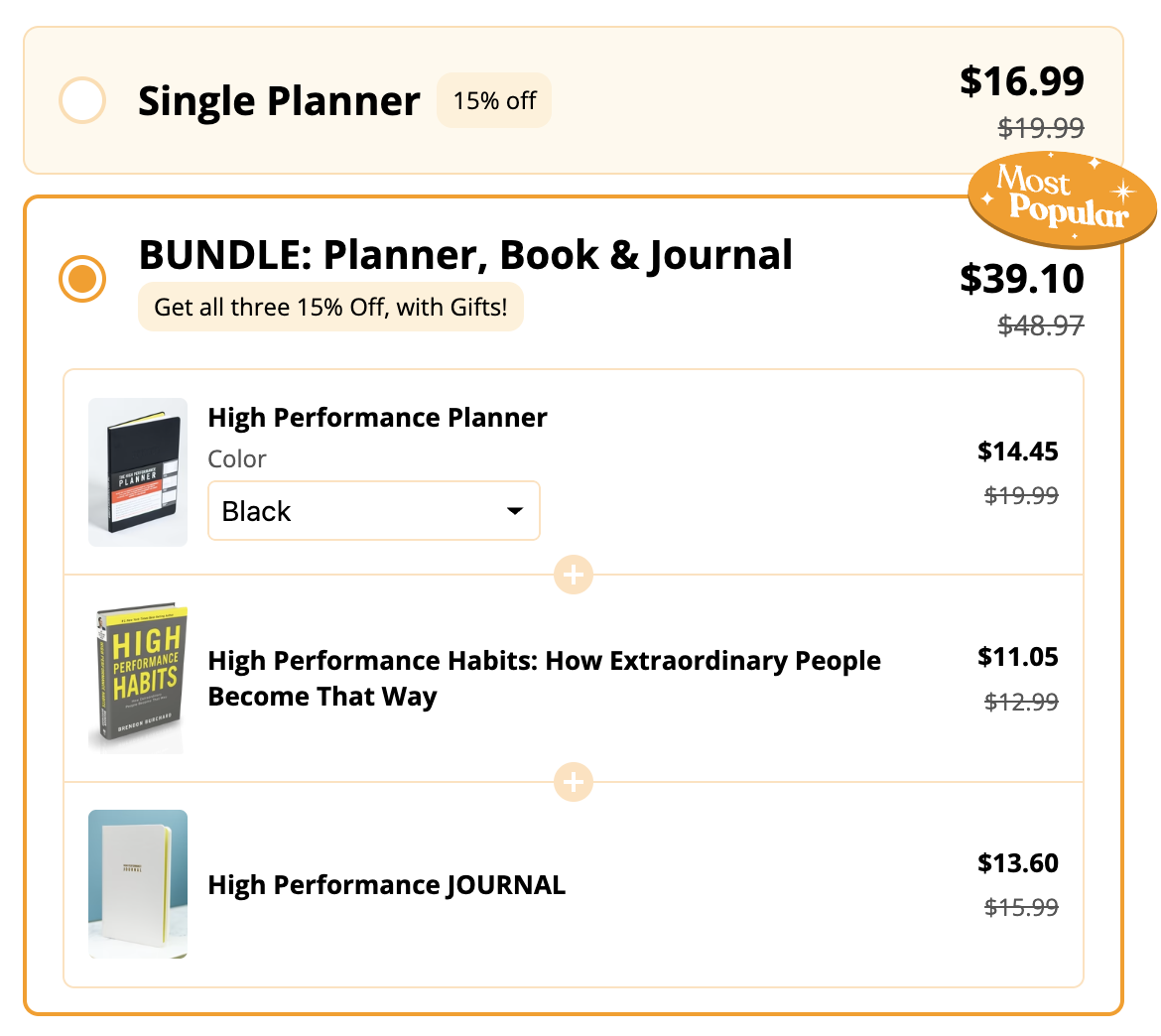
Task: Select the BUNDLE radio button
Action: point(82,279)
